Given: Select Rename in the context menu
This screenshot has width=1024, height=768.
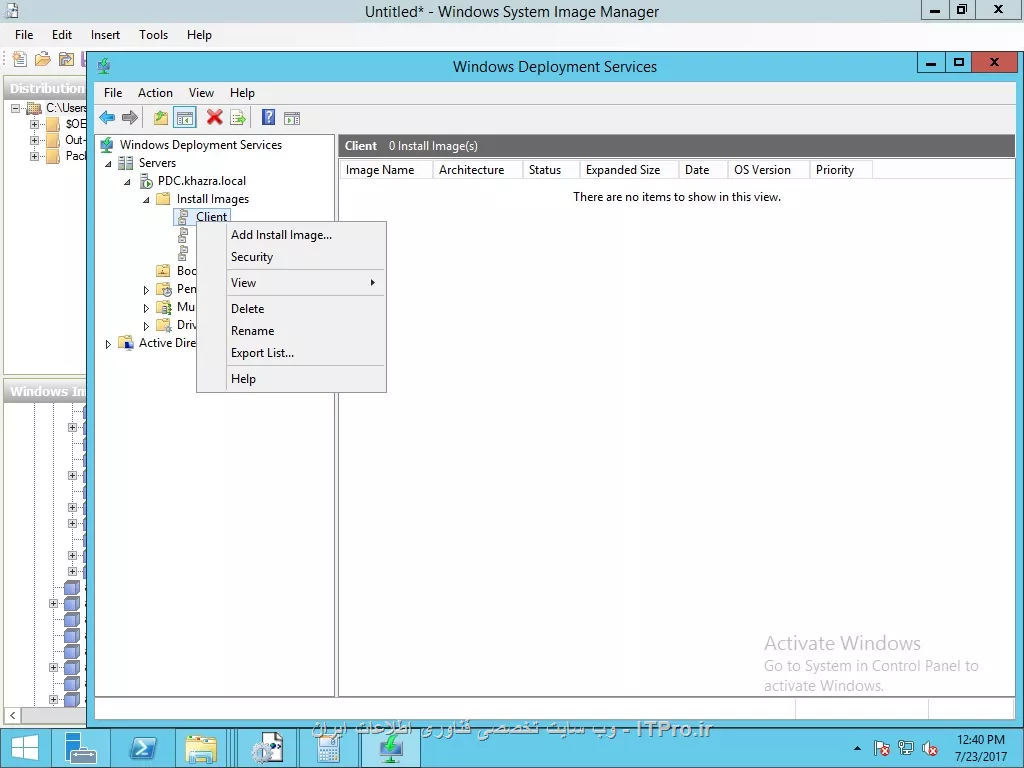Looking at the screenshot, I should pyautogui.click(x=291, y=330).
